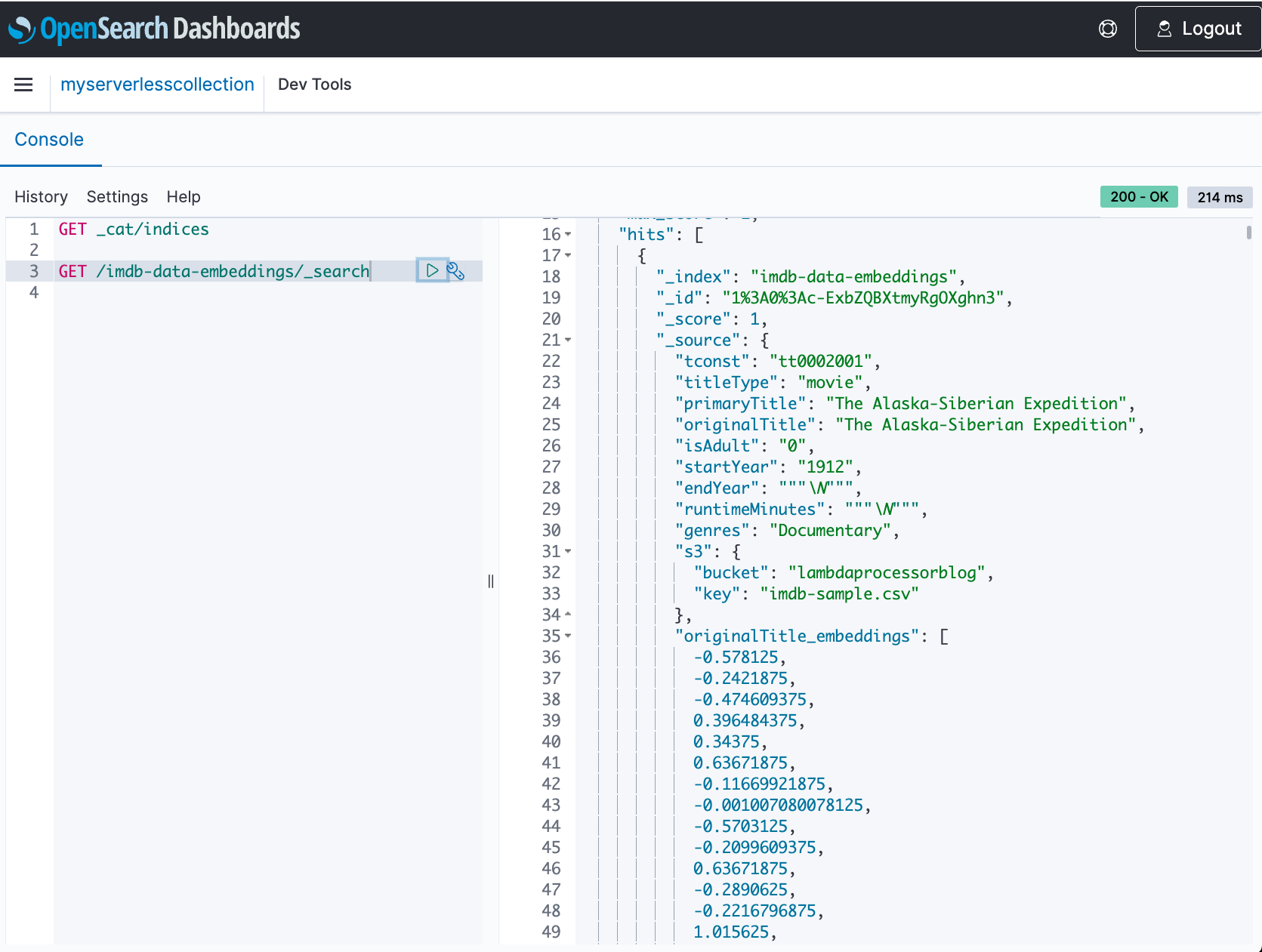Open the navigation hamburger menu
The image size is (1262, 952).
pyautogui.click(x=23, y=85)
